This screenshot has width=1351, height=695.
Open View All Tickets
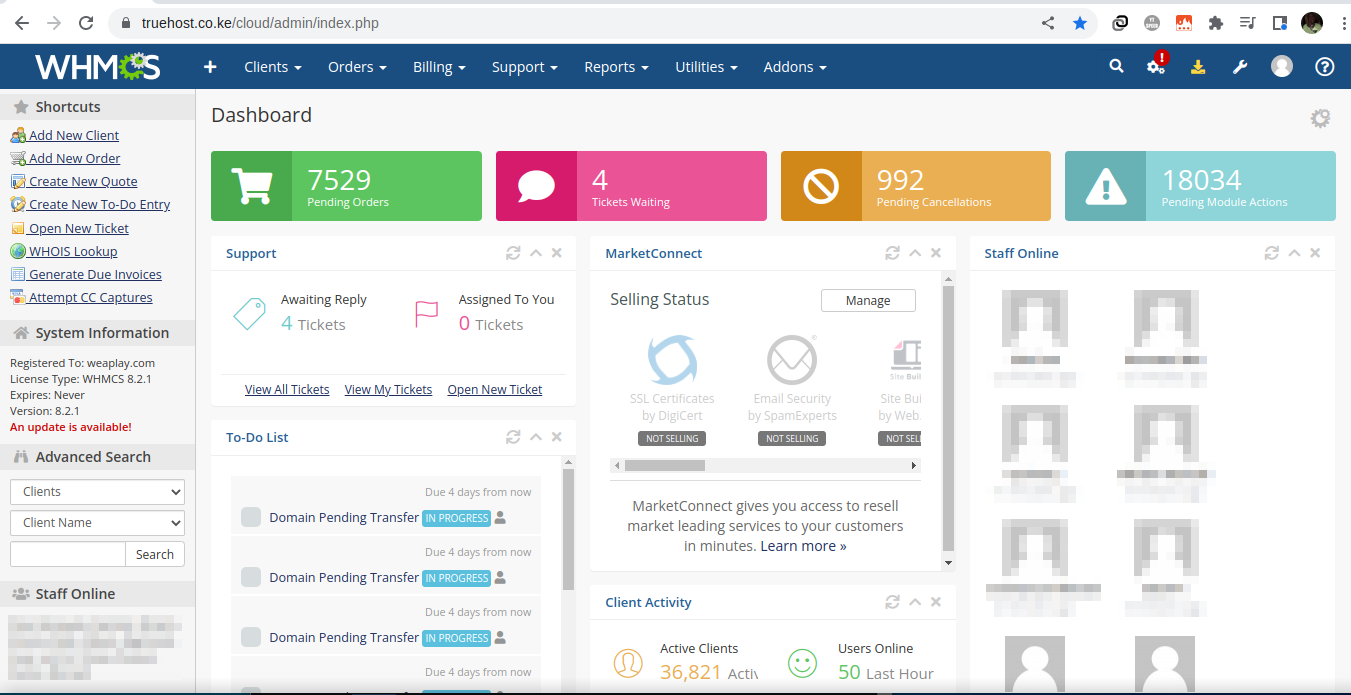(287, 389)
